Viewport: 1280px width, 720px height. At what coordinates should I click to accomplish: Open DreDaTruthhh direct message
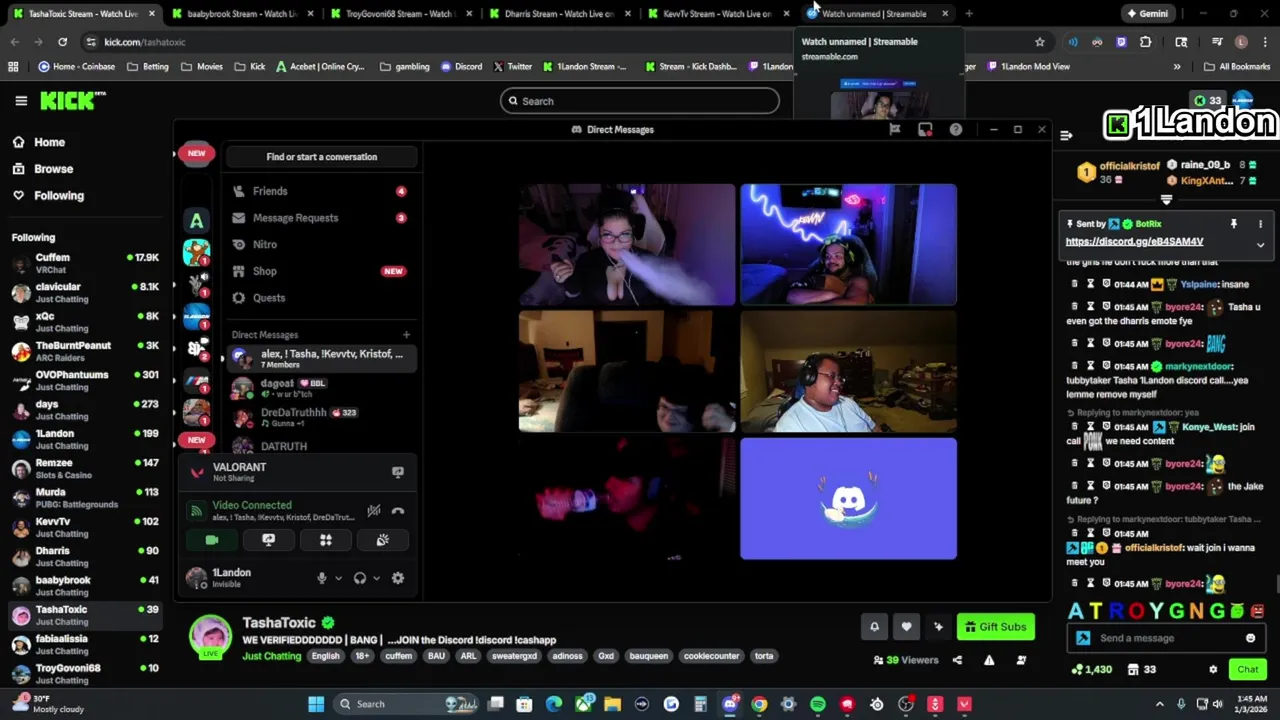tap(320, 417)
